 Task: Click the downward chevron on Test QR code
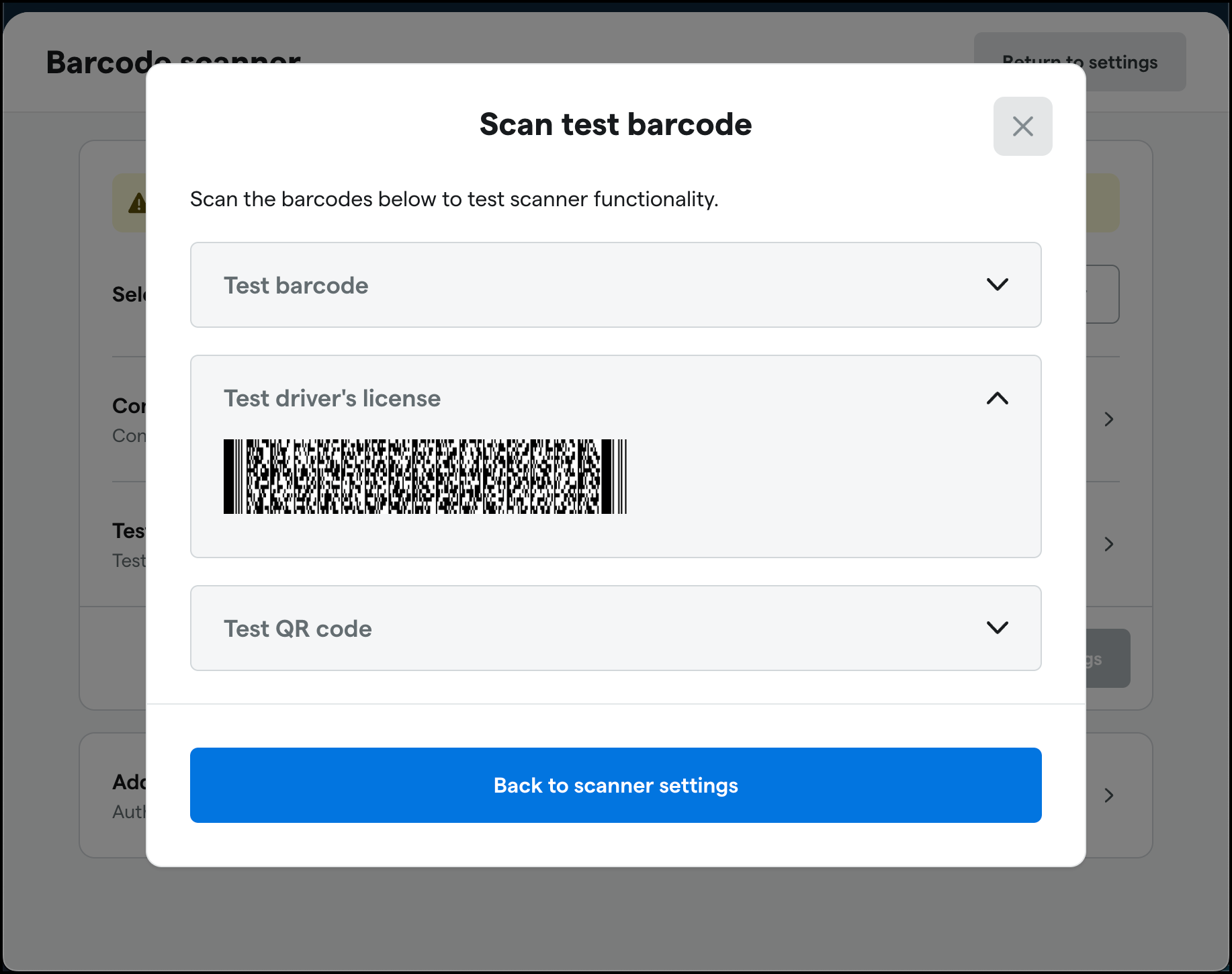click(998, 628)
